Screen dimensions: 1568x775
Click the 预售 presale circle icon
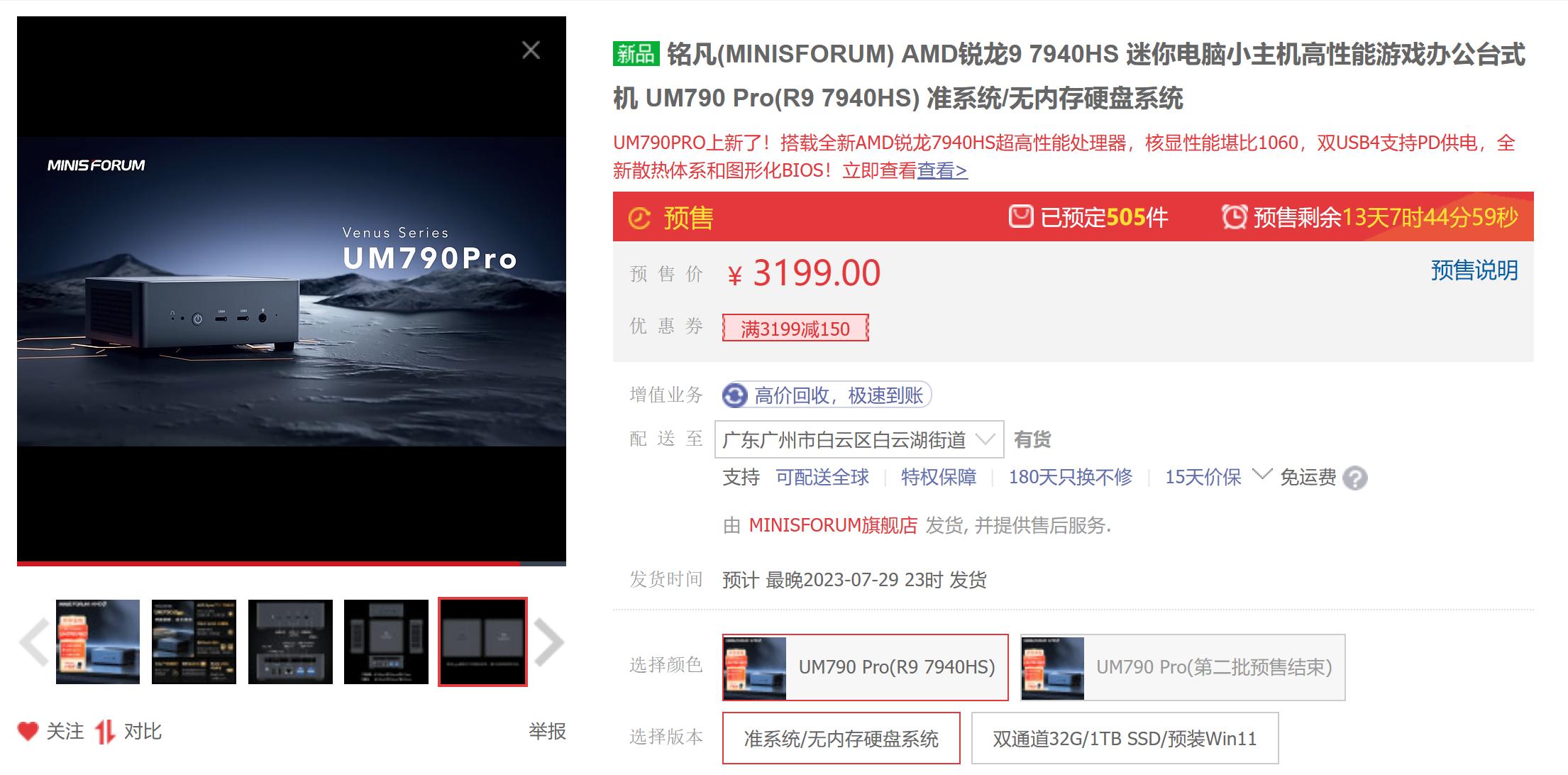click(x=639, y=218)
